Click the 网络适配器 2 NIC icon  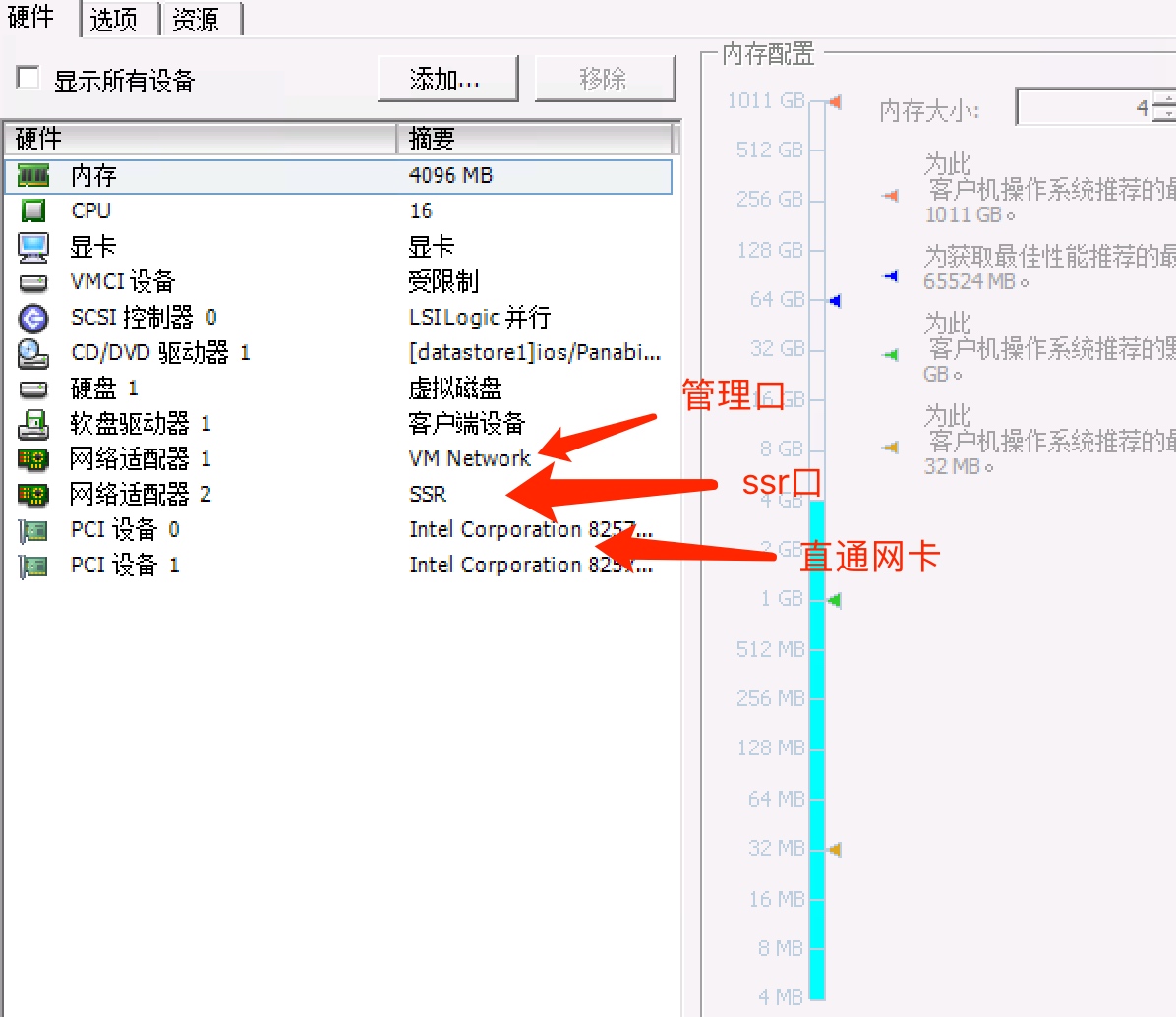coord(33,495)
